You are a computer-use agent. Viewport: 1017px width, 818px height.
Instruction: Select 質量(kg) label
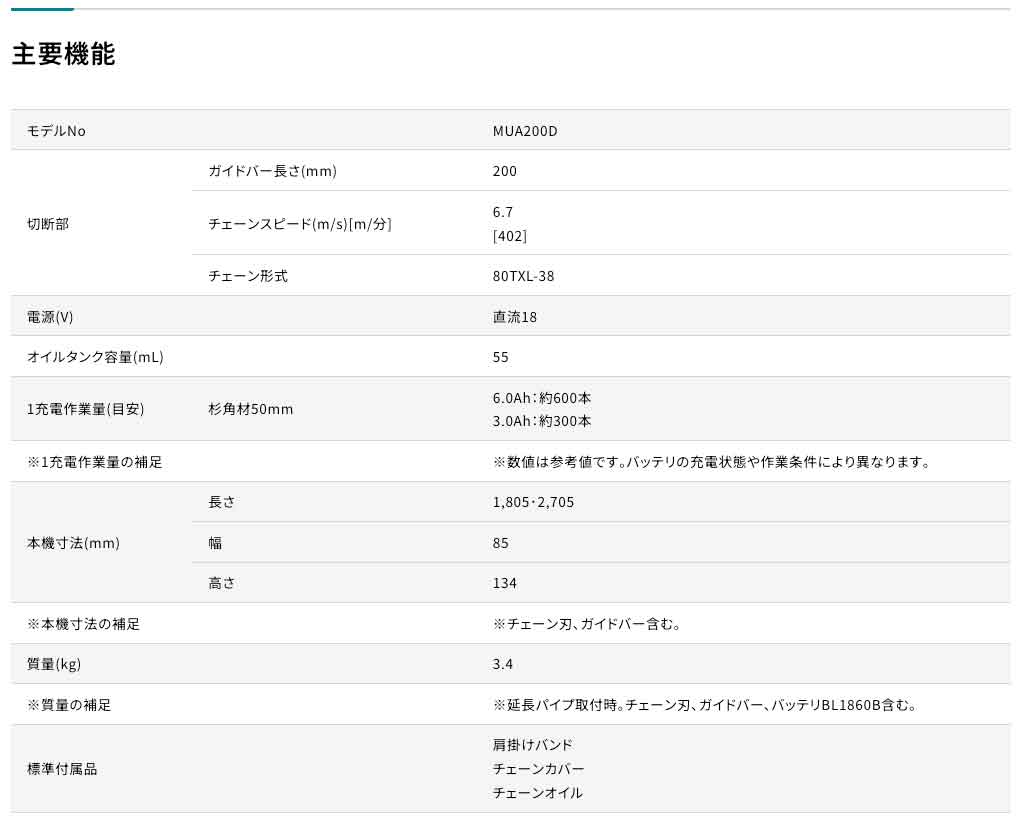pyautogui.click(x=54, y=664)
